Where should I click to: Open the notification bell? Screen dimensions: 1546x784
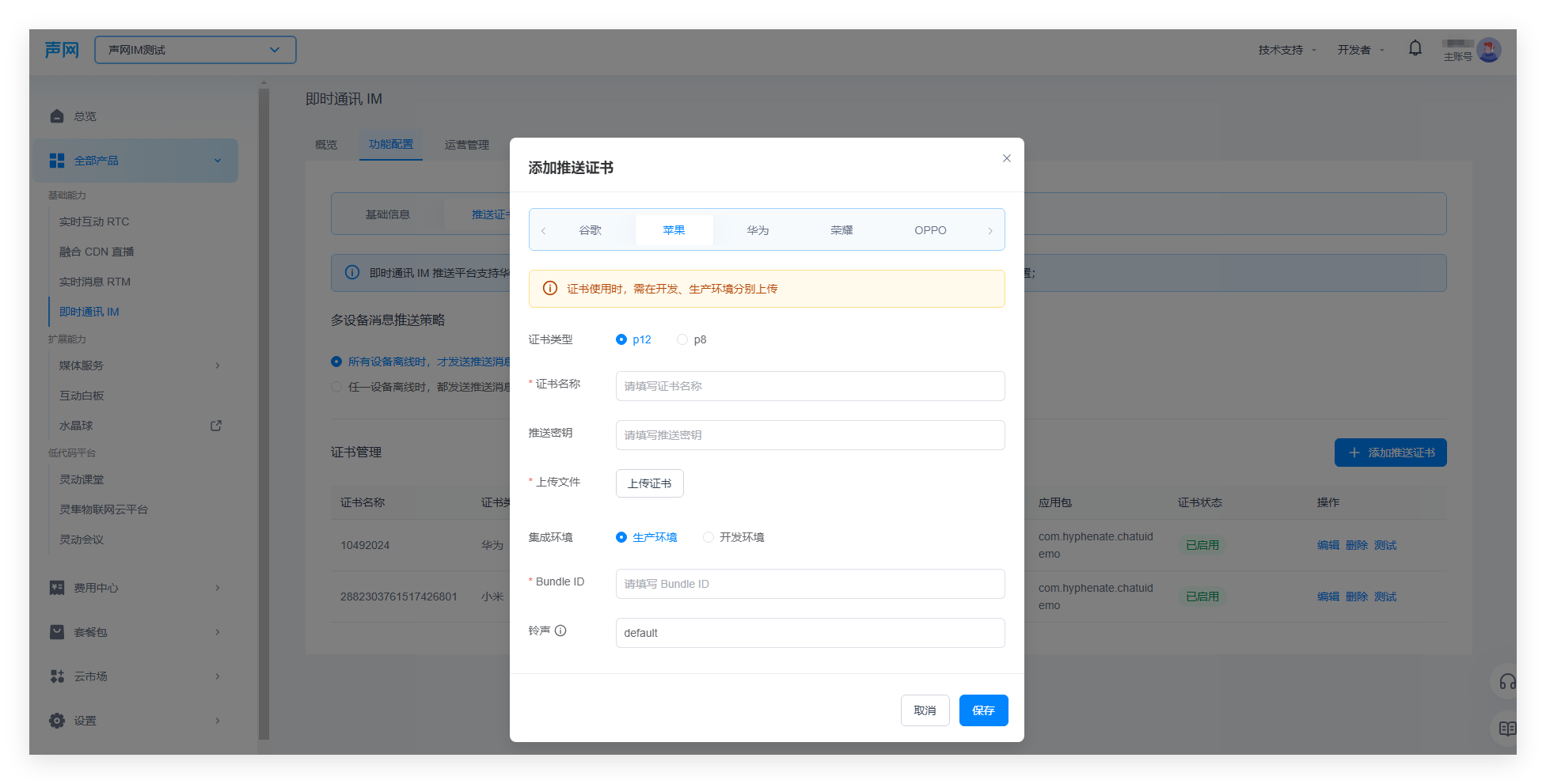coord(1415,48)
